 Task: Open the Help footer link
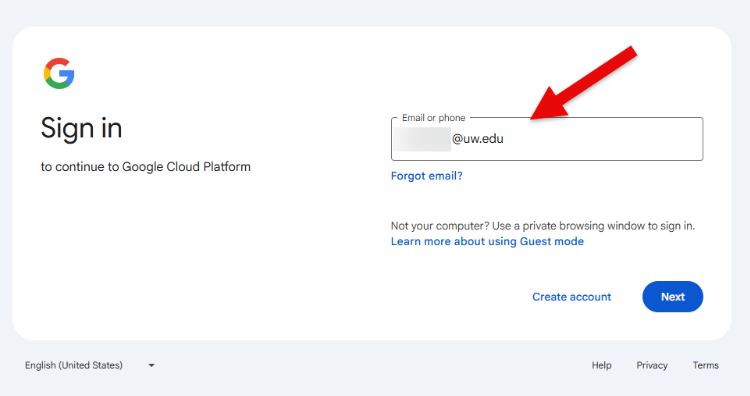(601, 365)
